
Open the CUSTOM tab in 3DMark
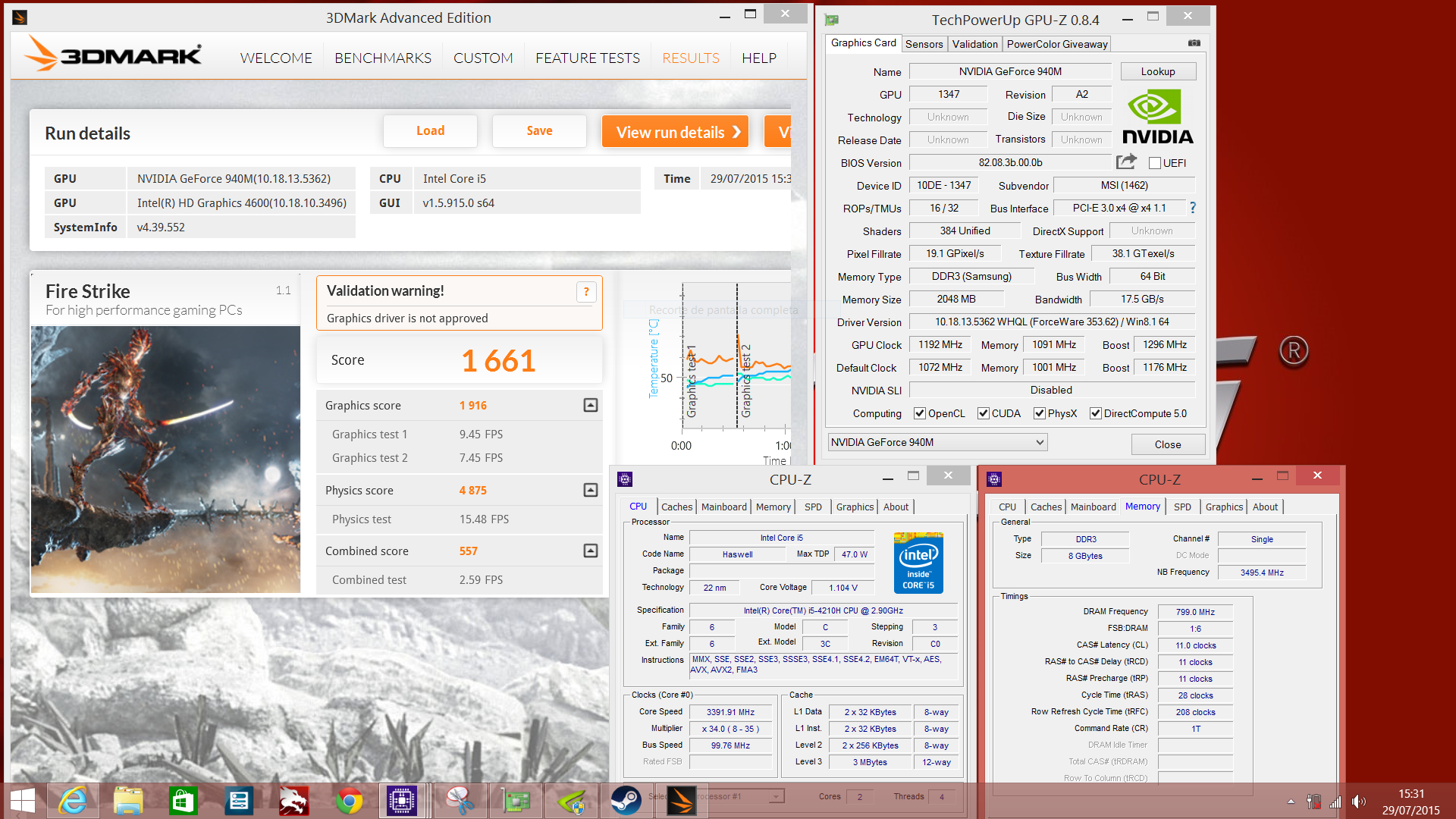tap(483, 58)
